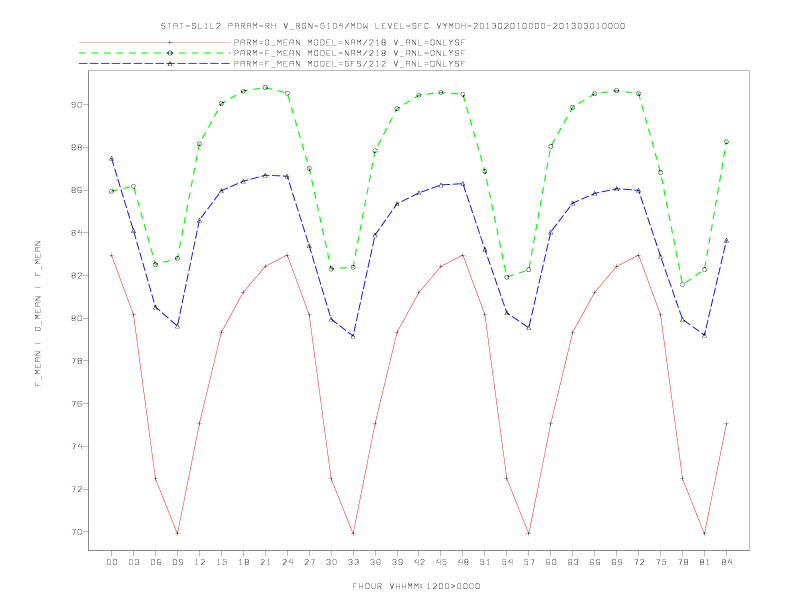Click x-axis tick label 06
The width and height of the screenshot is (792, 612).
[x=156, y=562]
